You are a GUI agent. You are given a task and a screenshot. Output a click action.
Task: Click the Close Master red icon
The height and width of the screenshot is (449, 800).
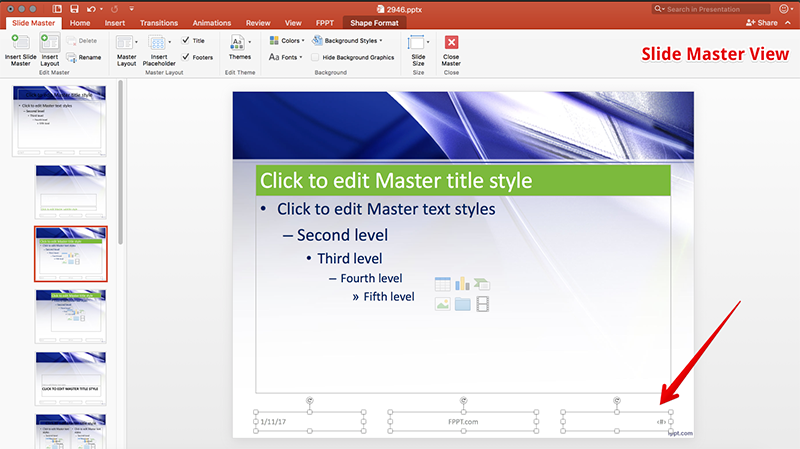click(x=451, y=43)
